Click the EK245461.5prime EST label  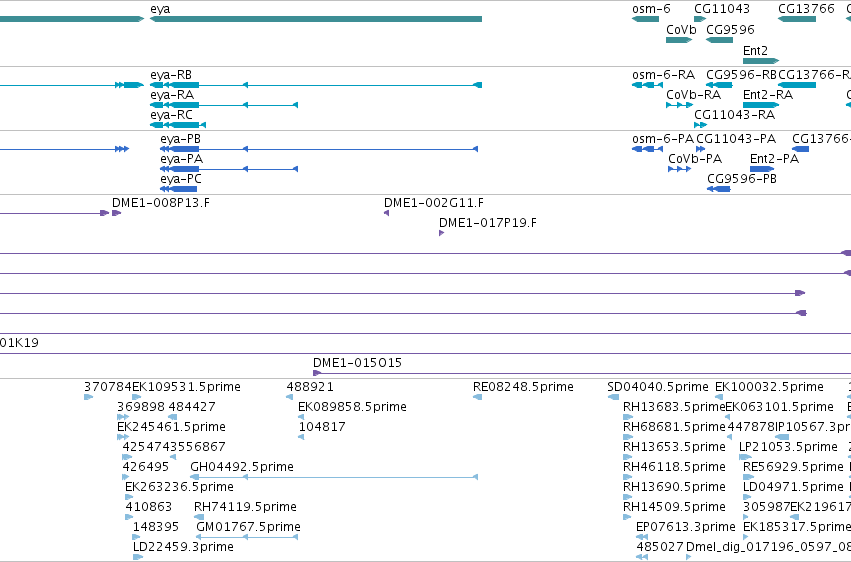click(172, 427)
